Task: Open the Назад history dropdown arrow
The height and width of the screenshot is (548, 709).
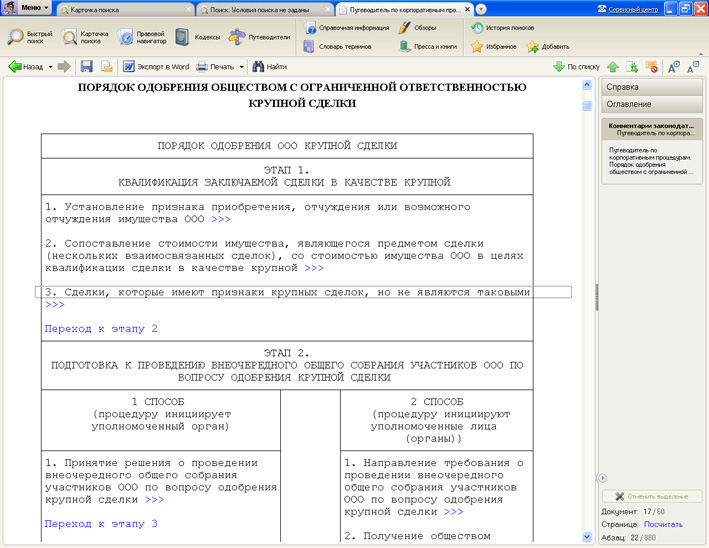Action: 50,67
